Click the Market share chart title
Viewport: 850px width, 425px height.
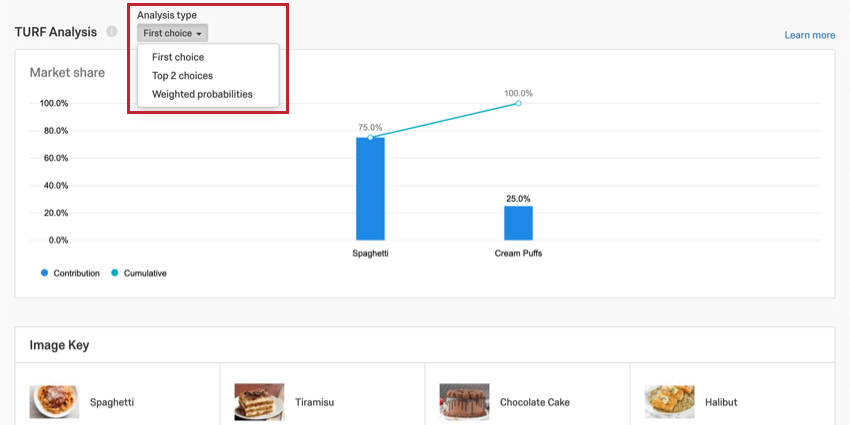point(67,73)
